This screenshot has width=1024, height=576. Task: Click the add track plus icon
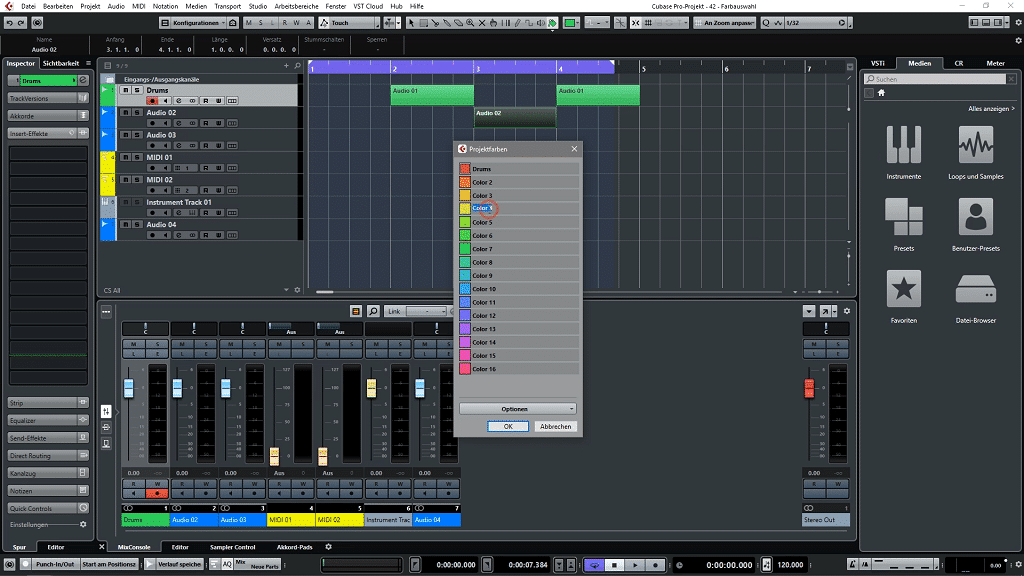[286, 65]
